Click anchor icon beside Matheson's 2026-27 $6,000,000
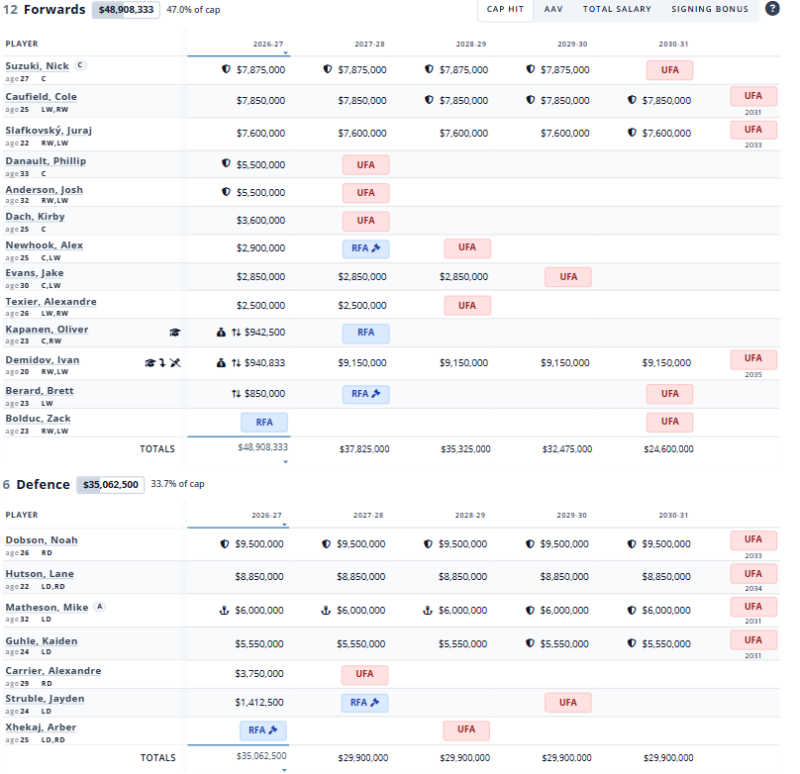Screen dimensions: 800x774 pyautogui.click(x=224, y=610)
